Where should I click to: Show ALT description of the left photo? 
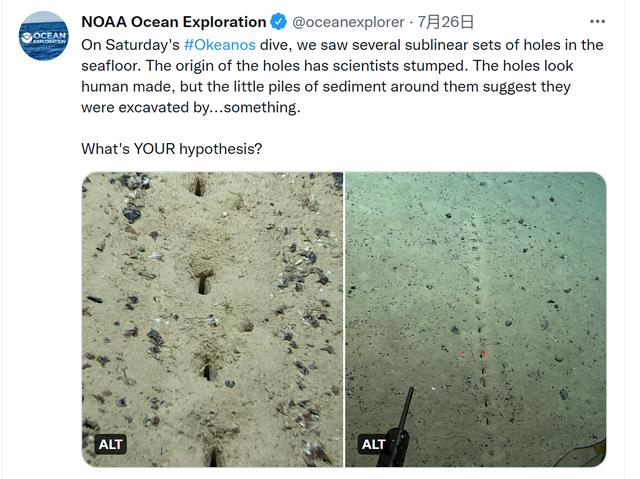pyautogui.click(x=111, y=445)
